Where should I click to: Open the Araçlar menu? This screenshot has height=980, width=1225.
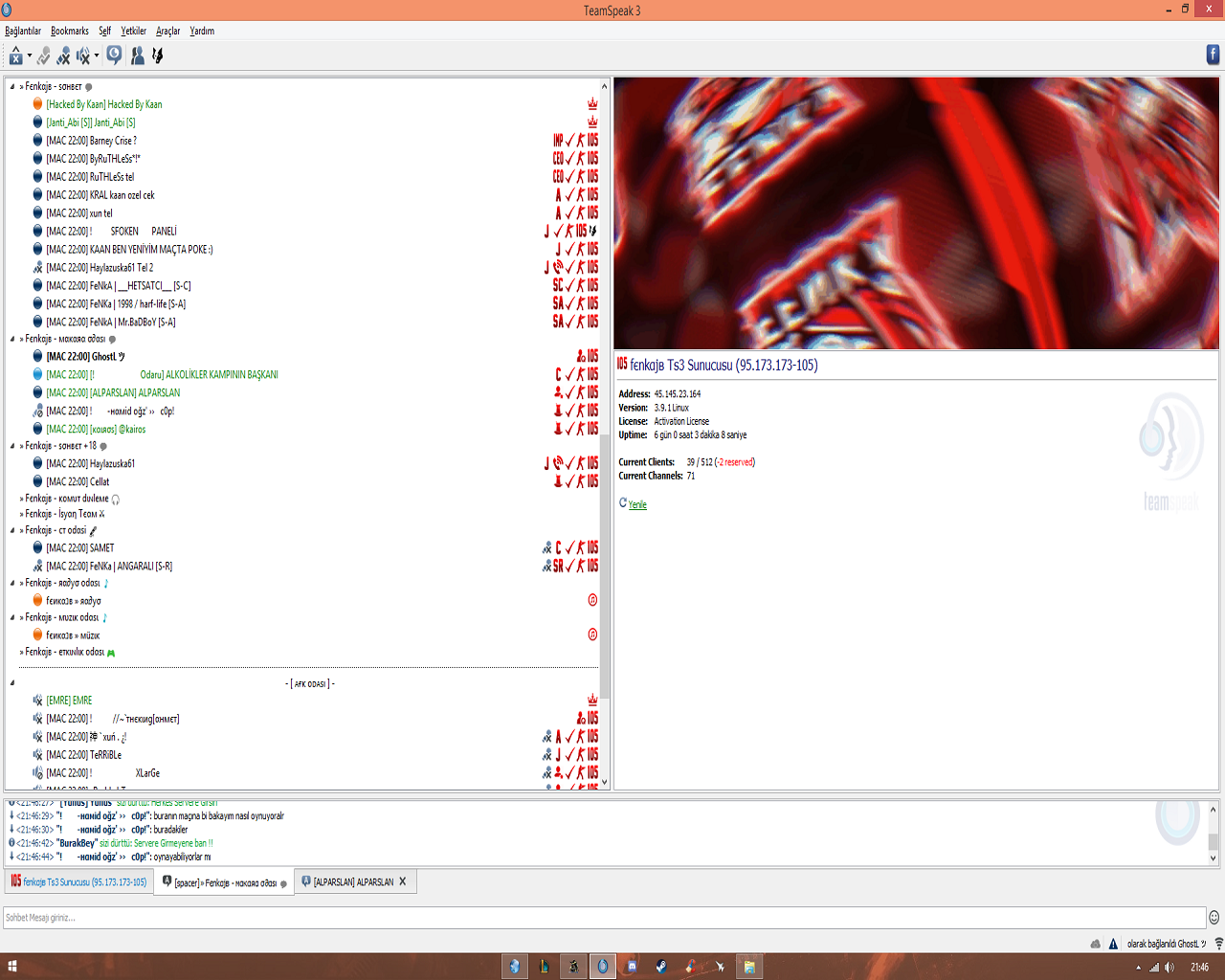[x=168, y=31]
